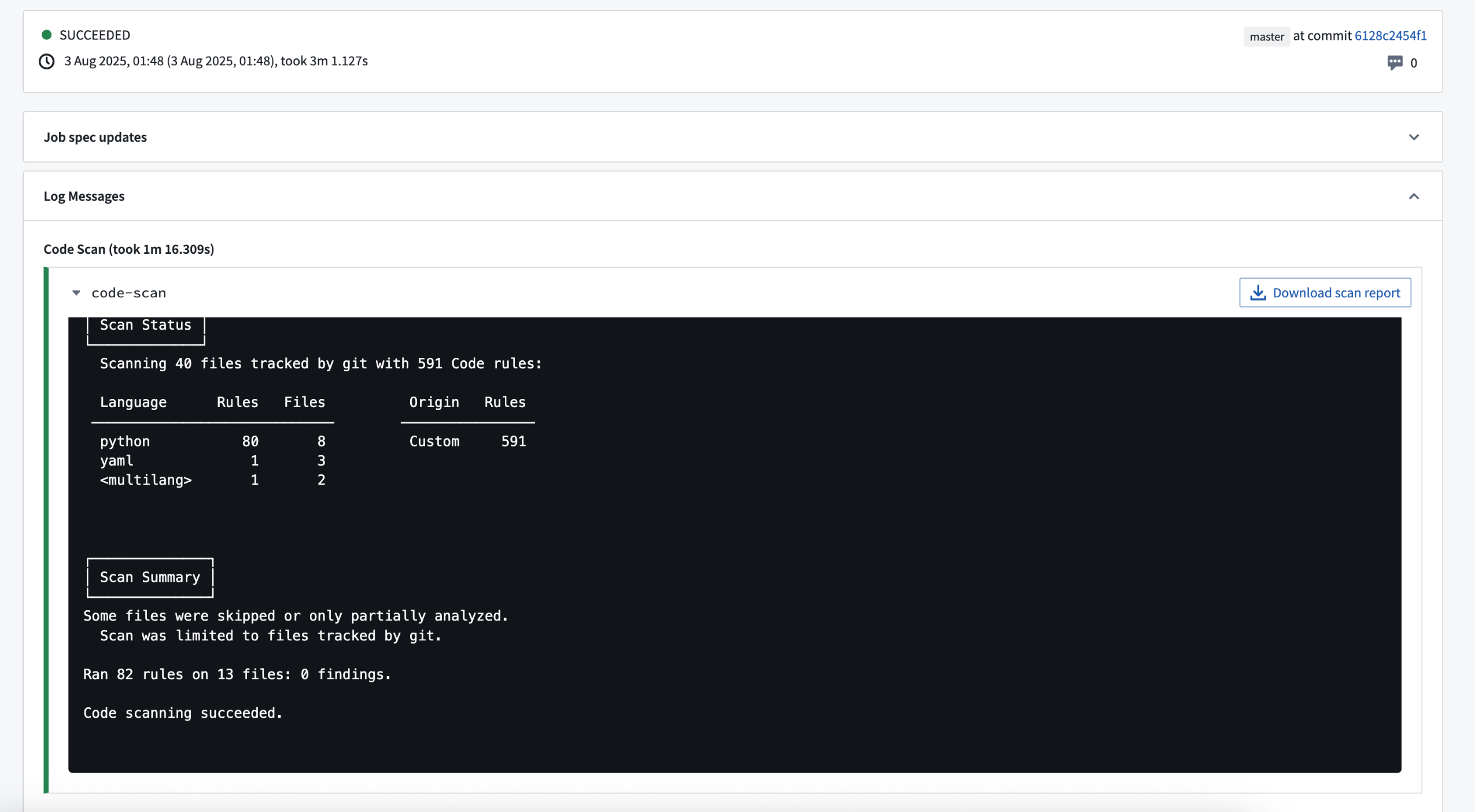Click the Download scan report button
The width and height of the screenshot is (1475, 812).
[1325, 293]
